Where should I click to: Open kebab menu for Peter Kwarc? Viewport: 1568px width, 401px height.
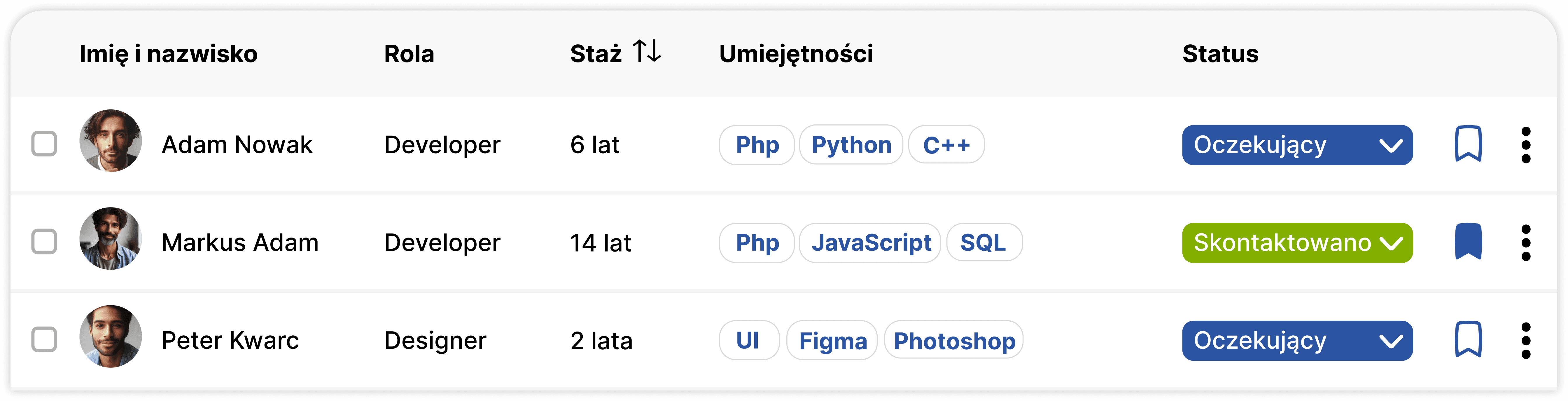(x=1525, y=340)
